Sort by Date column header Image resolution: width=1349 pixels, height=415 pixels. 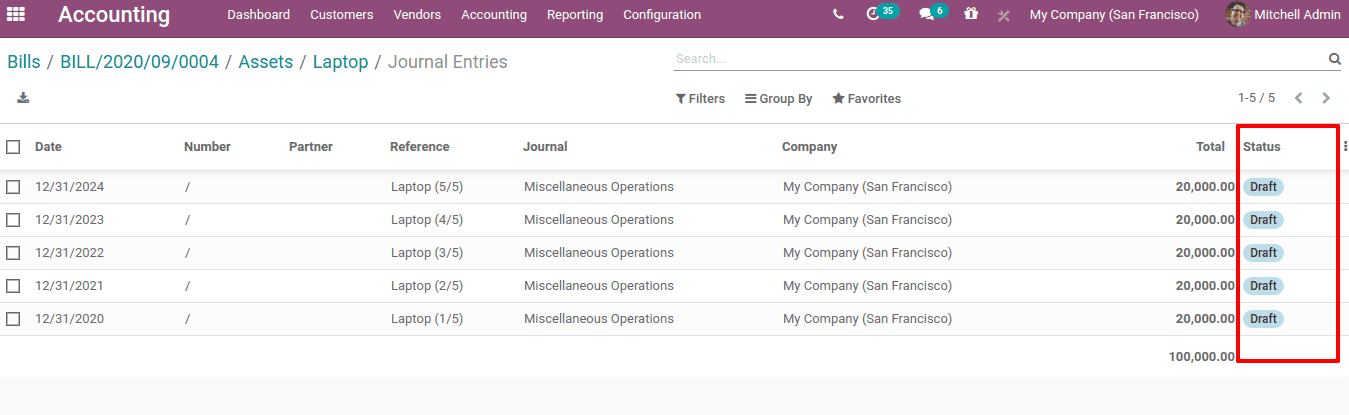(48, 147)
